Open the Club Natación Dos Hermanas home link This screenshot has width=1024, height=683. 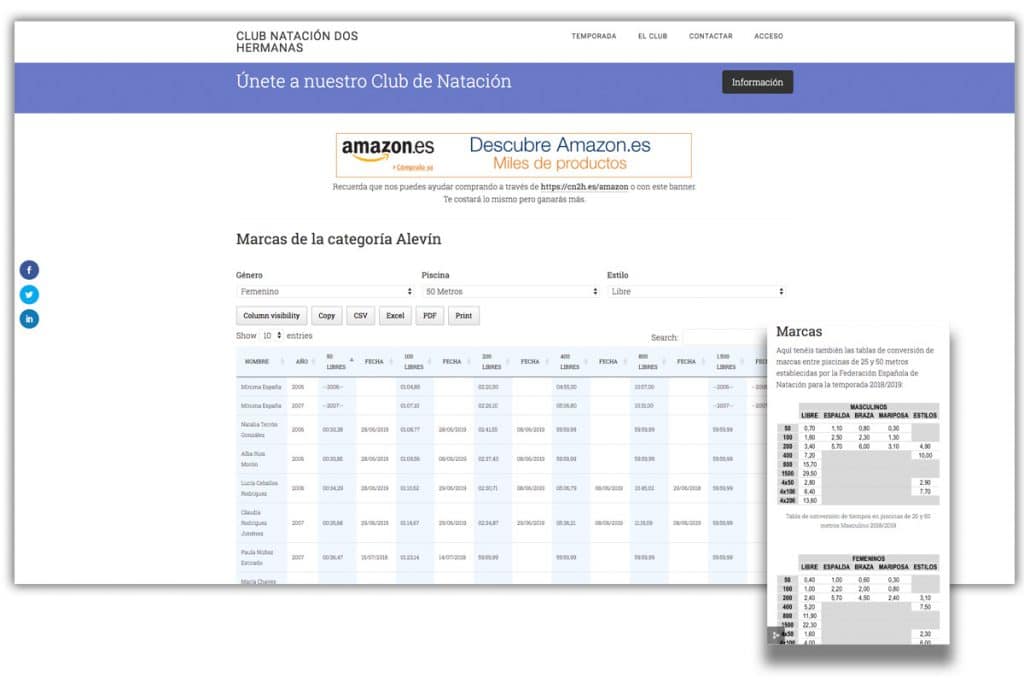[297, 42]
